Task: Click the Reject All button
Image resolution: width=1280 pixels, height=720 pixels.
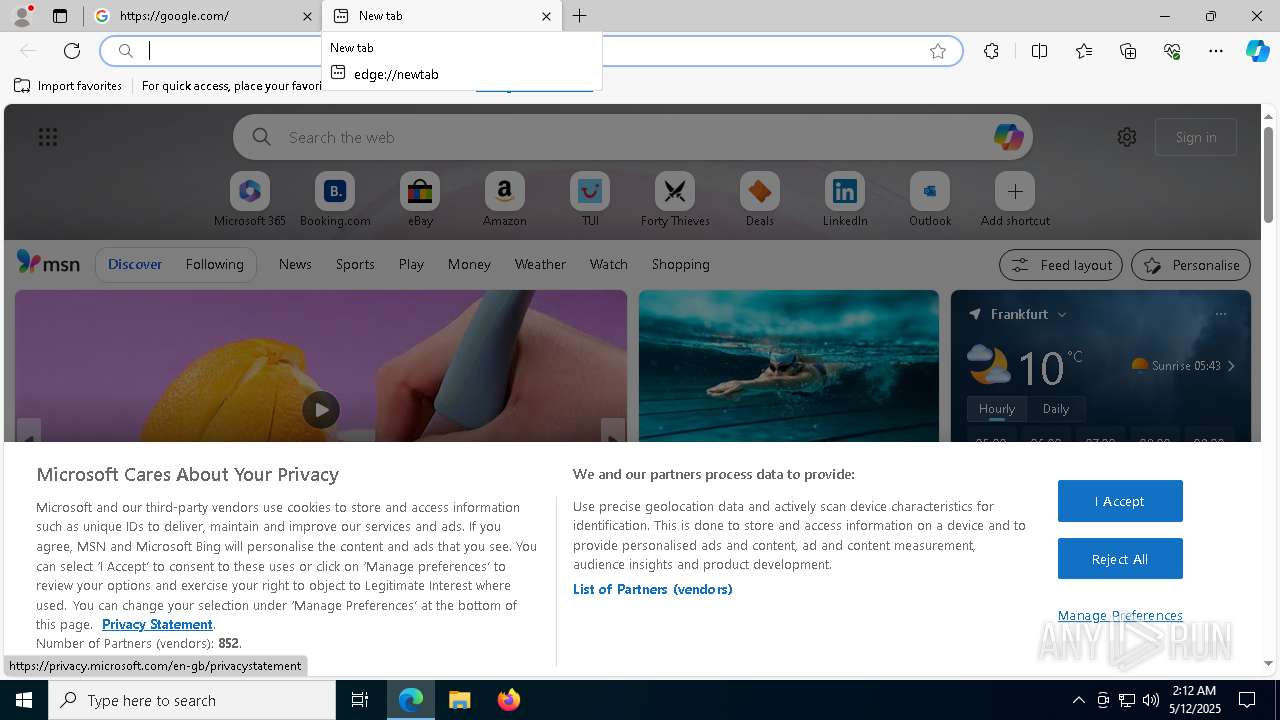Action: pos(1120,559)
